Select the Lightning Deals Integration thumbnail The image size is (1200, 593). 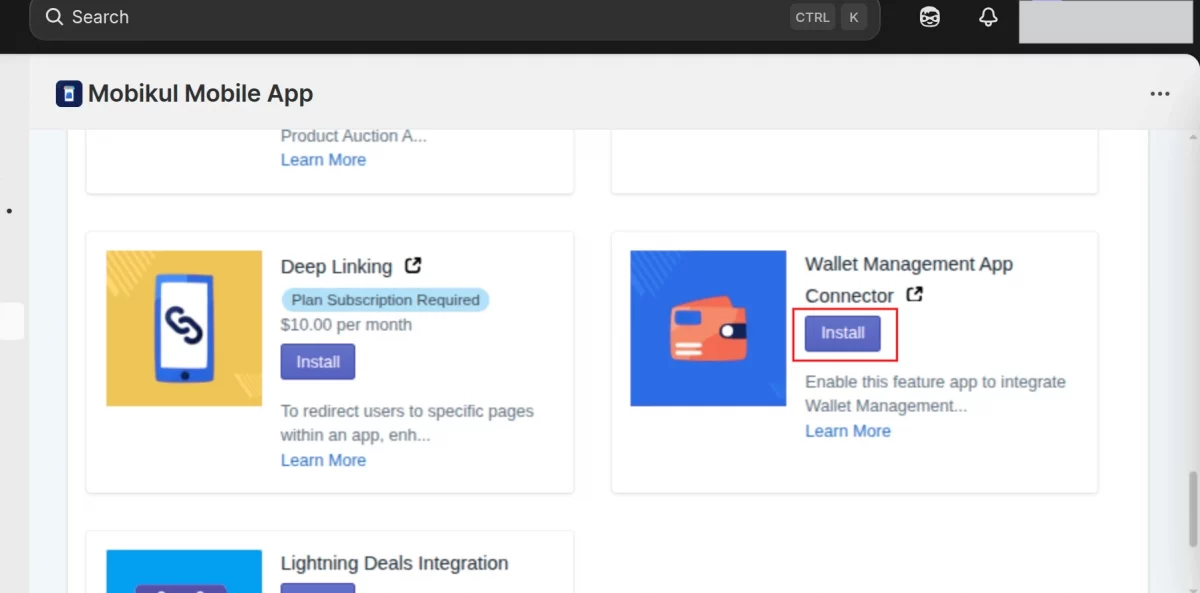[184, 572]
